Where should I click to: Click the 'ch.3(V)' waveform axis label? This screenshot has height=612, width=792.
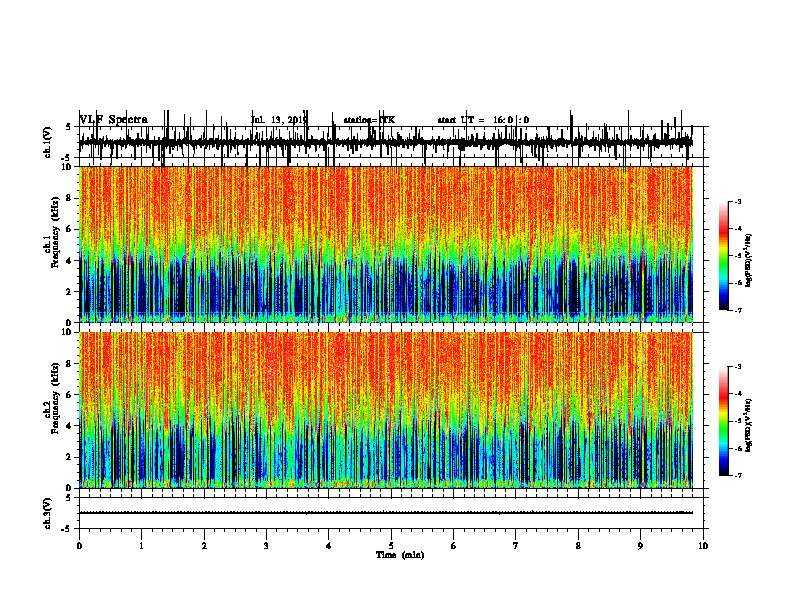(x=48, y=513)
